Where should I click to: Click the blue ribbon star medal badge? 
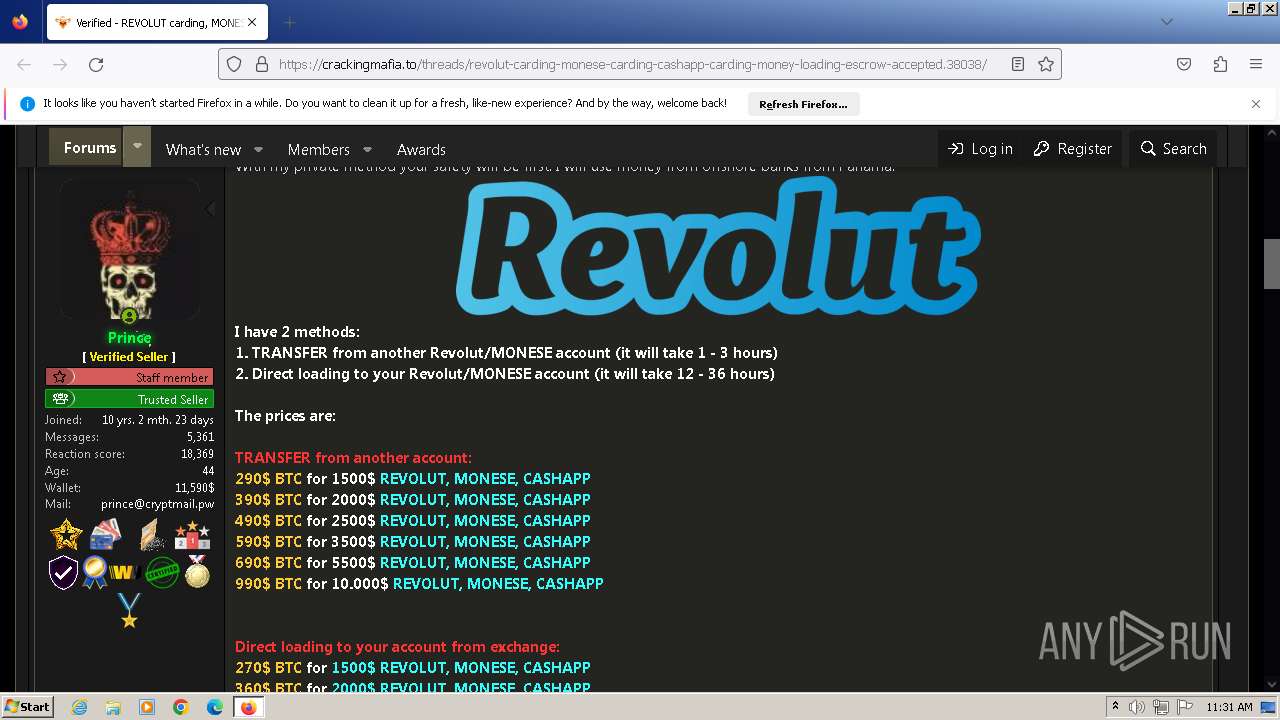click(129, 610)
